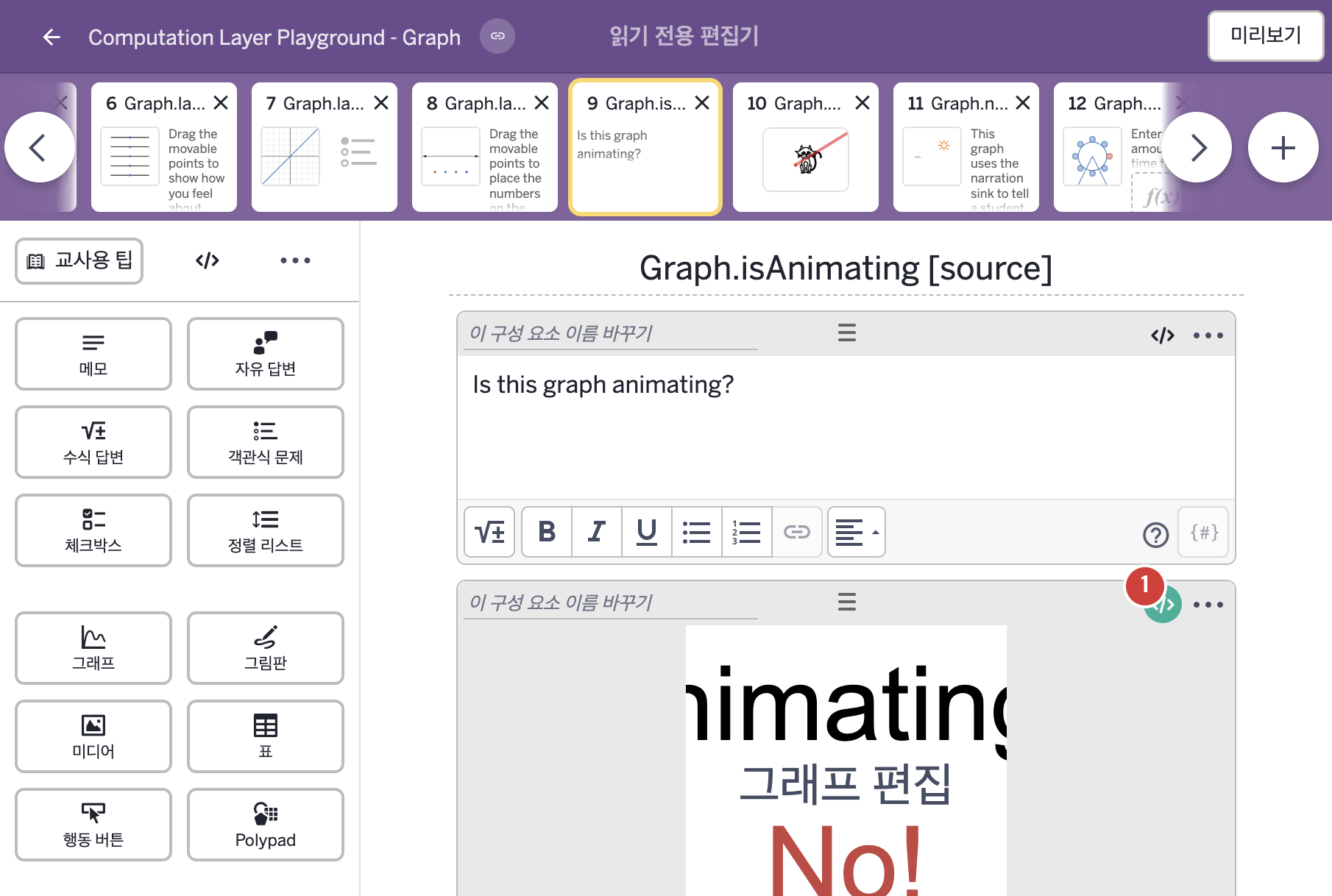Open the text alignment dropdown
The height and width of the screenshot is (896, 1332).
click(x=857, y=532)
